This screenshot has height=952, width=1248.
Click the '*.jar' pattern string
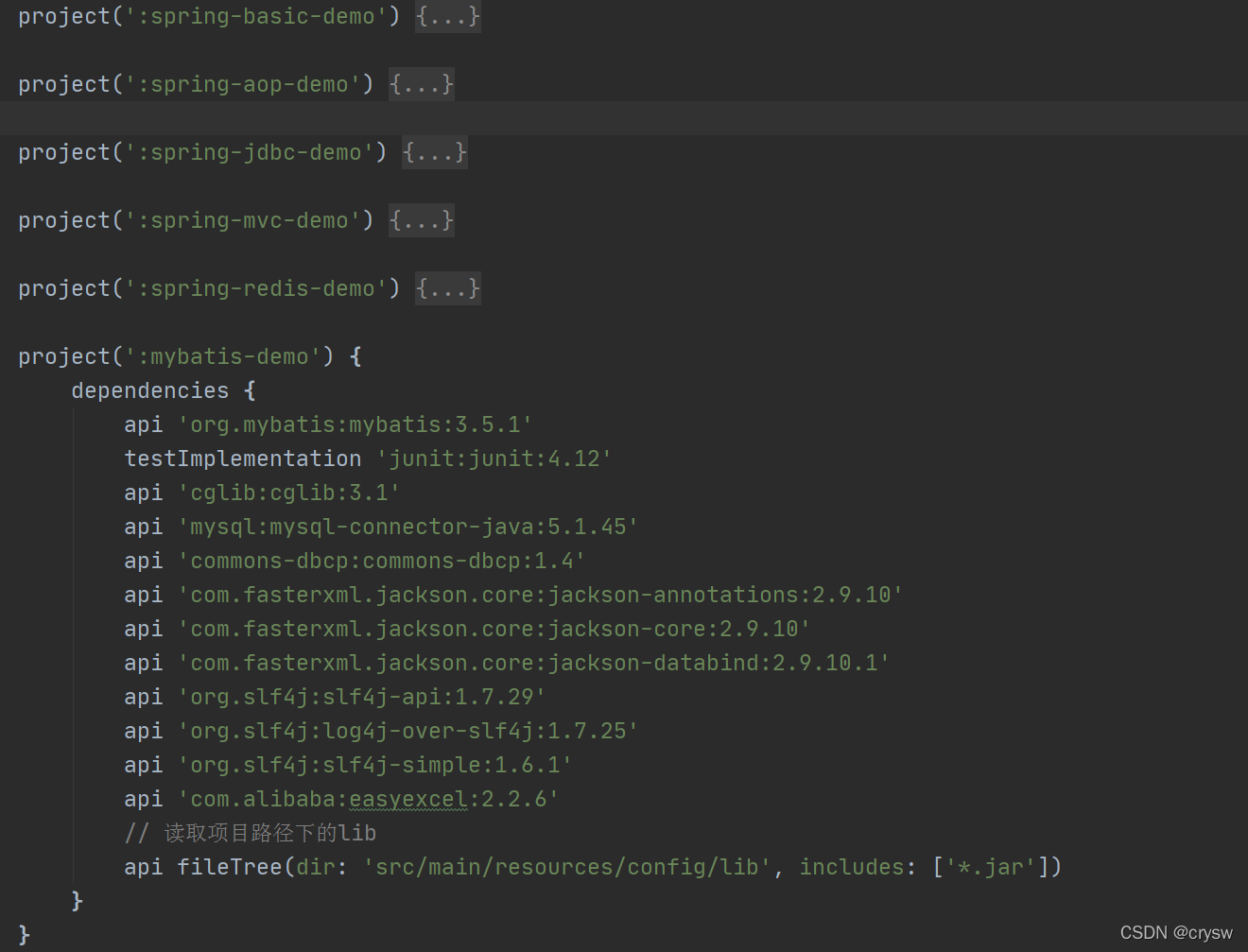click(x=991, y=867)
